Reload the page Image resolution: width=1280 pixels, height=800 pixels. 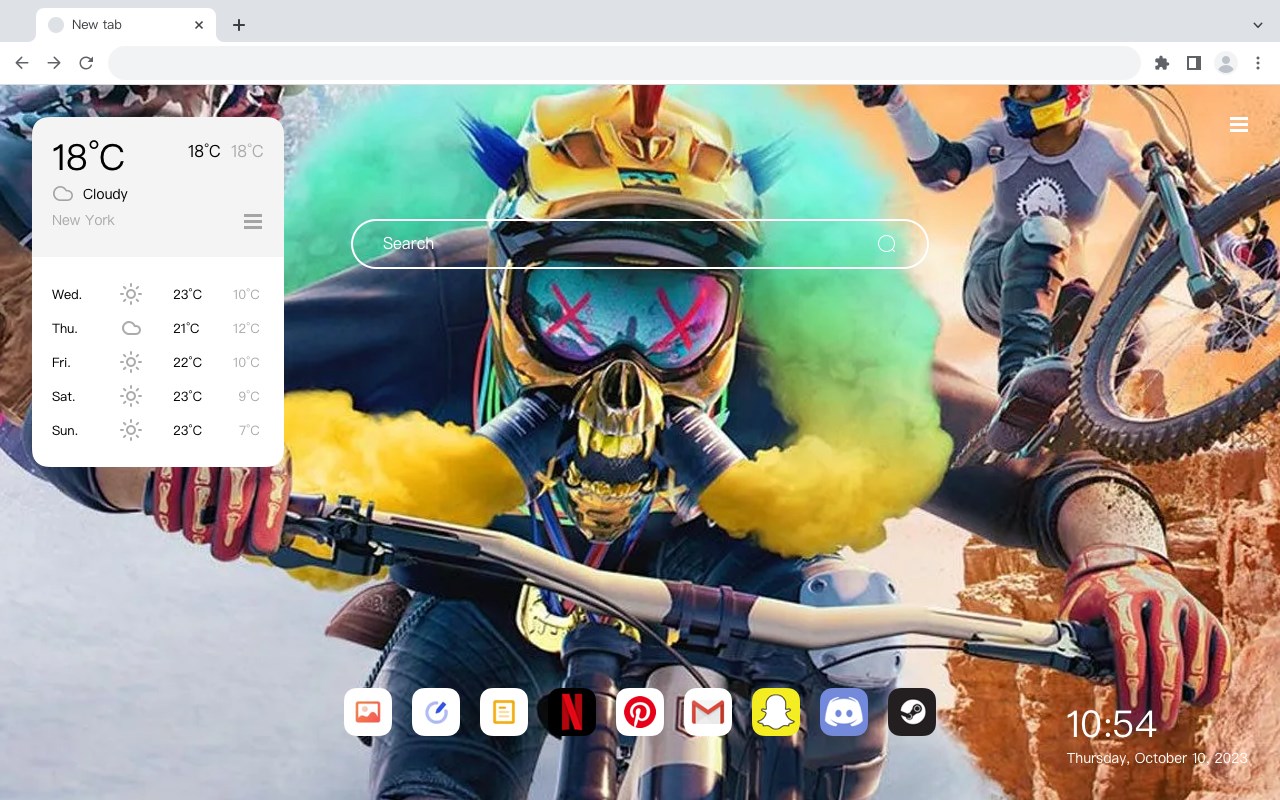[86, 63]
